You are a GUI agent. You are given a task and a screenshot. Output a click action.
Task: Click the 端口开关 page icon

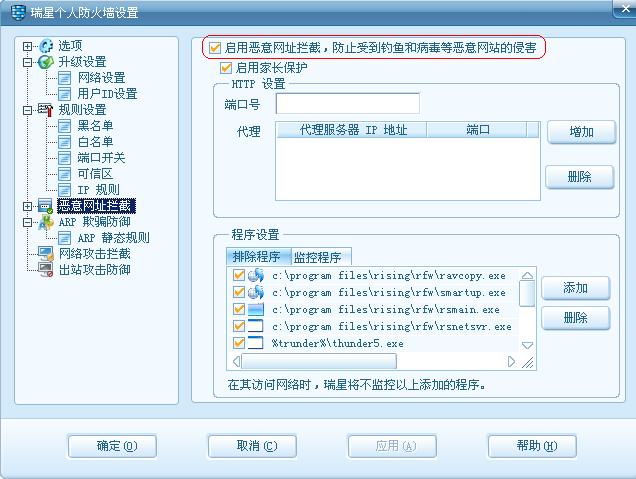64,158
